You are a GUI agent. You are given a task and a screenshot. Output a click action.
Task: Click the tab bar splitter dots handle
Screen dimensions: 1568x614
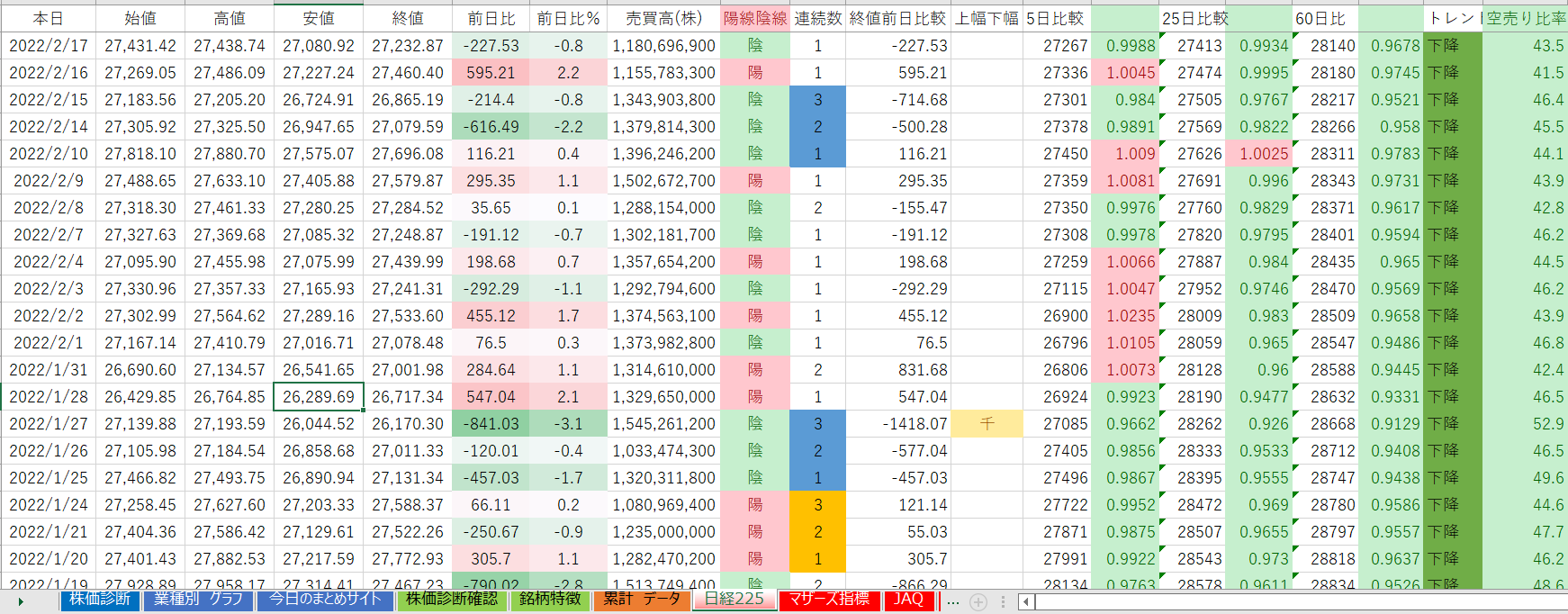1003,601
